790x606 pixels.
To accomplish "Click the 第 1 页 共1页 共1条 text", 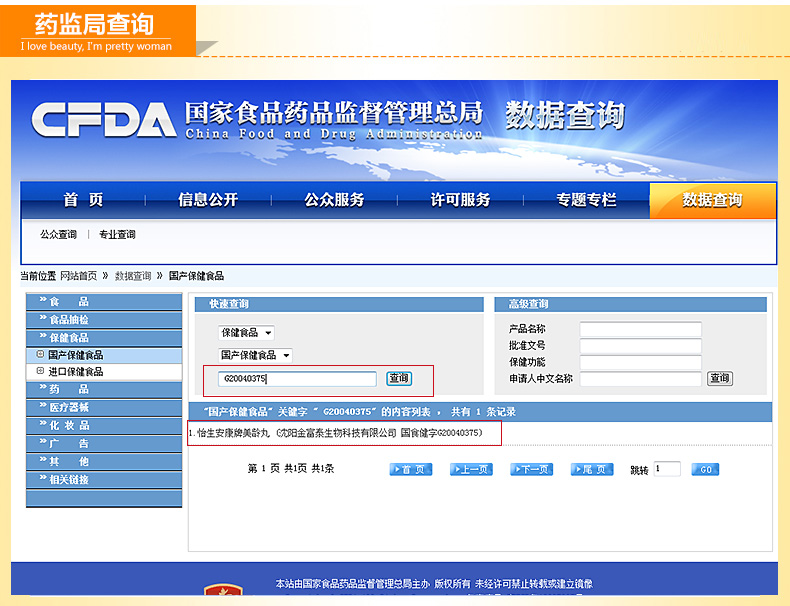I will 291,468.
